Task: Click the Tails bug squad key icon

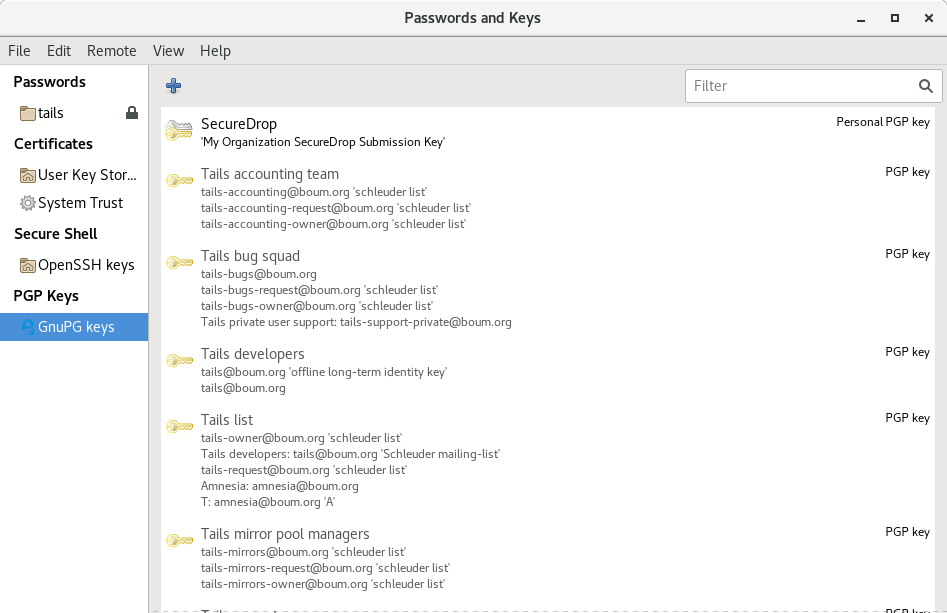Action: tap(179, 262)
